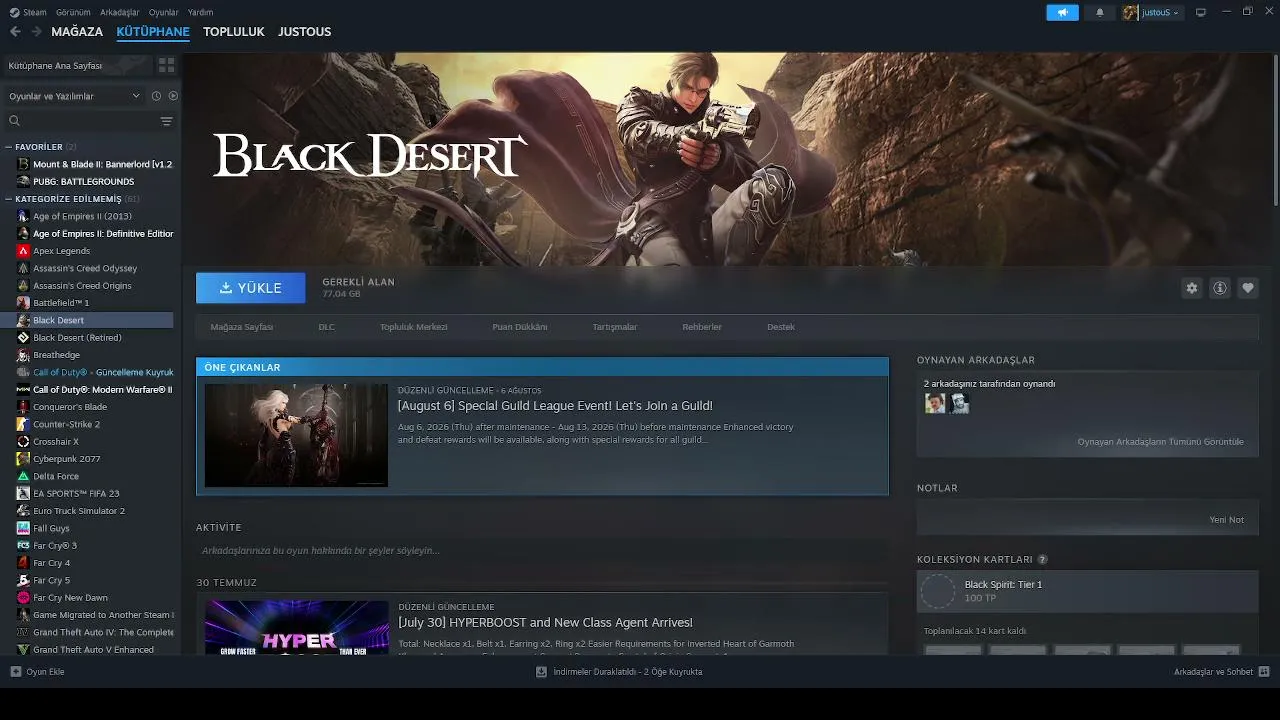This screenshot has width=1280, height=720.
Task: Open the August 6 news thumbnail image
Action: pyautogui.click(x=296, y=435)
